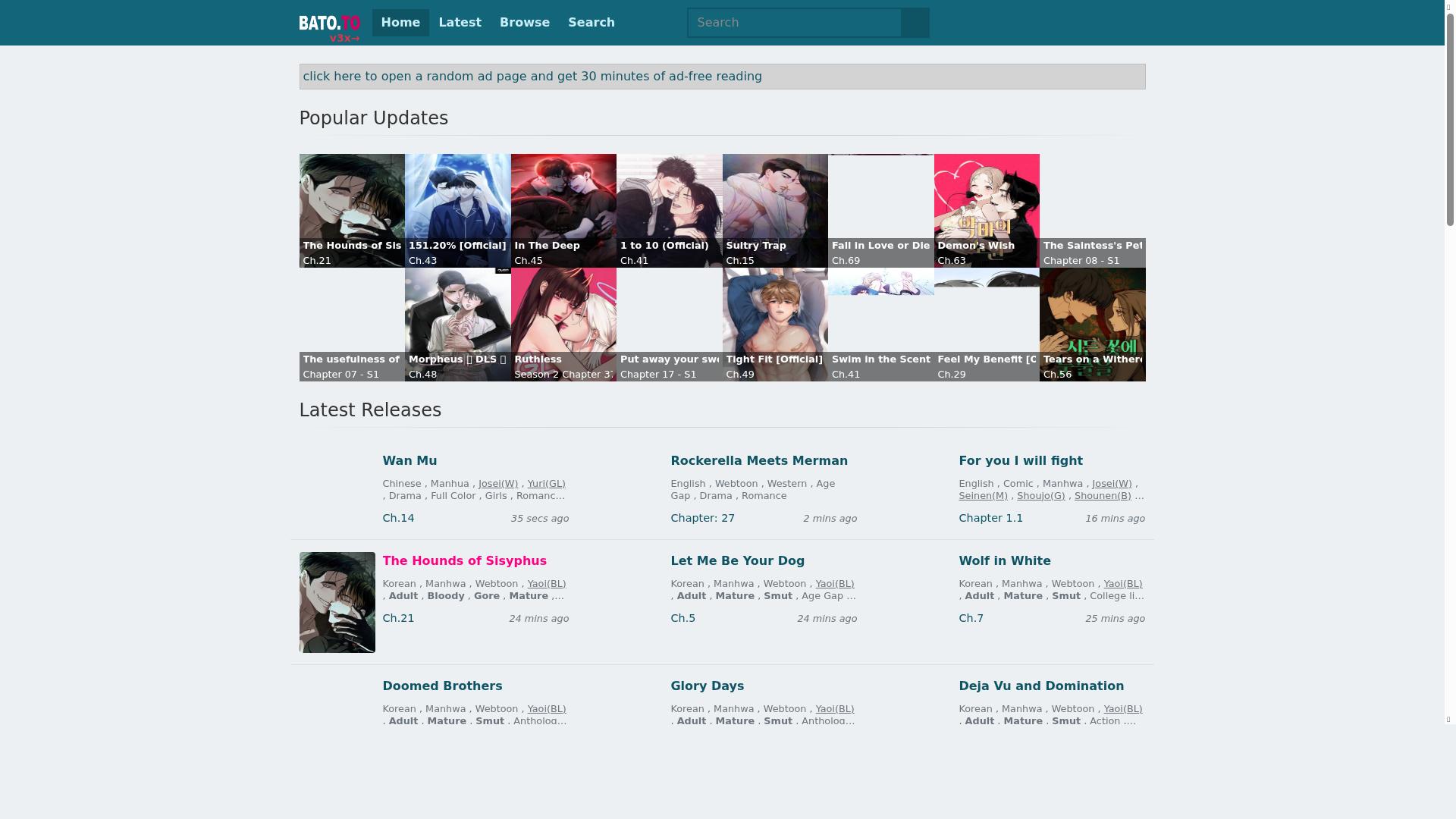Click the search submit button

pyautogui.click(x=915, y=23)
